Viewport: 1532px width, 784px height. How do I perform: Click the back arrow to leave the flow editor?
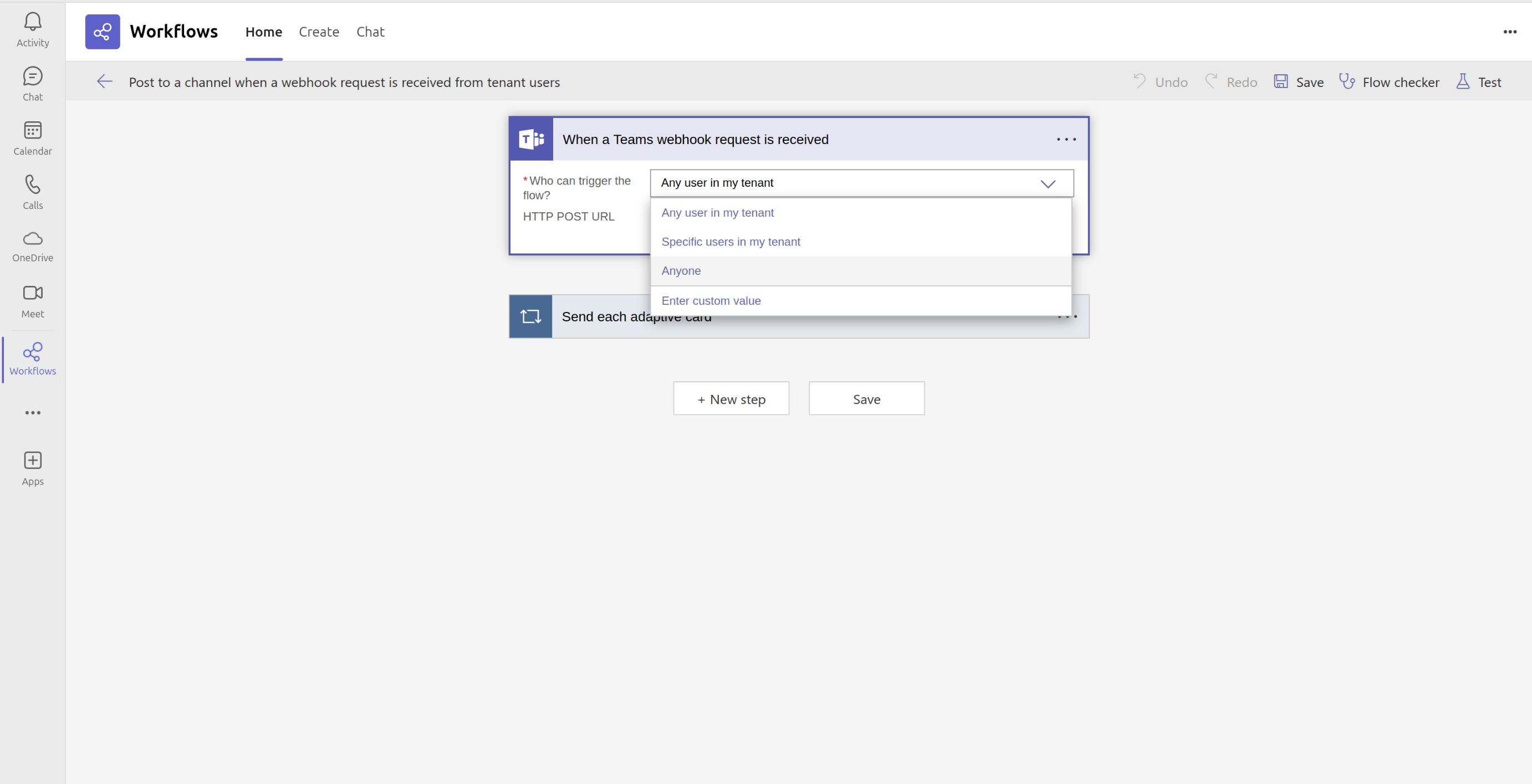(105, 82)
